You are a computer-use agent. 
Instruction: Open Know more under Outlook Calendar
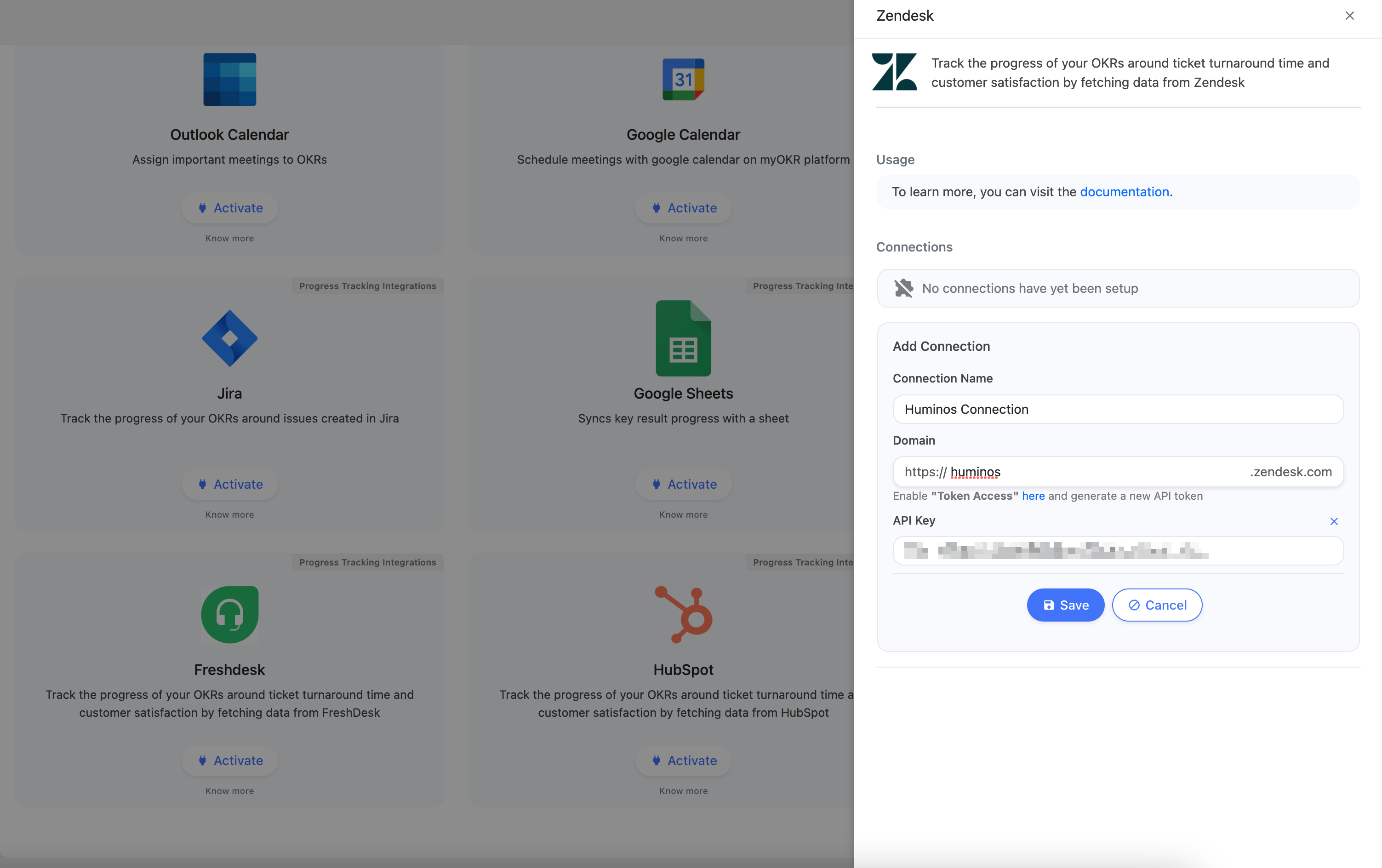[229, 238]
